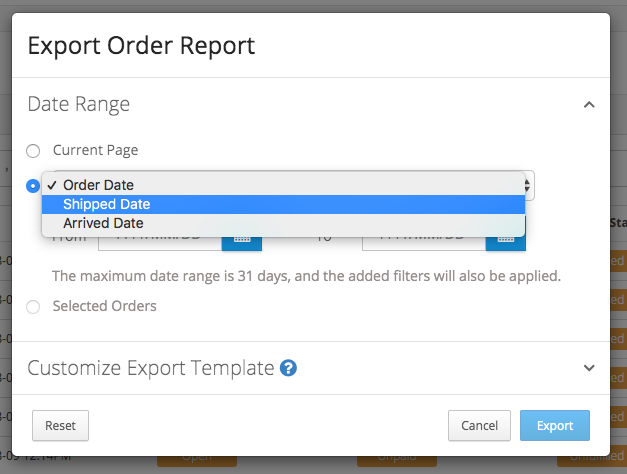Click the date type dropdown stepper arrows
The width and height of the screenshot is (627, 474).
click(x=529, y=186)
